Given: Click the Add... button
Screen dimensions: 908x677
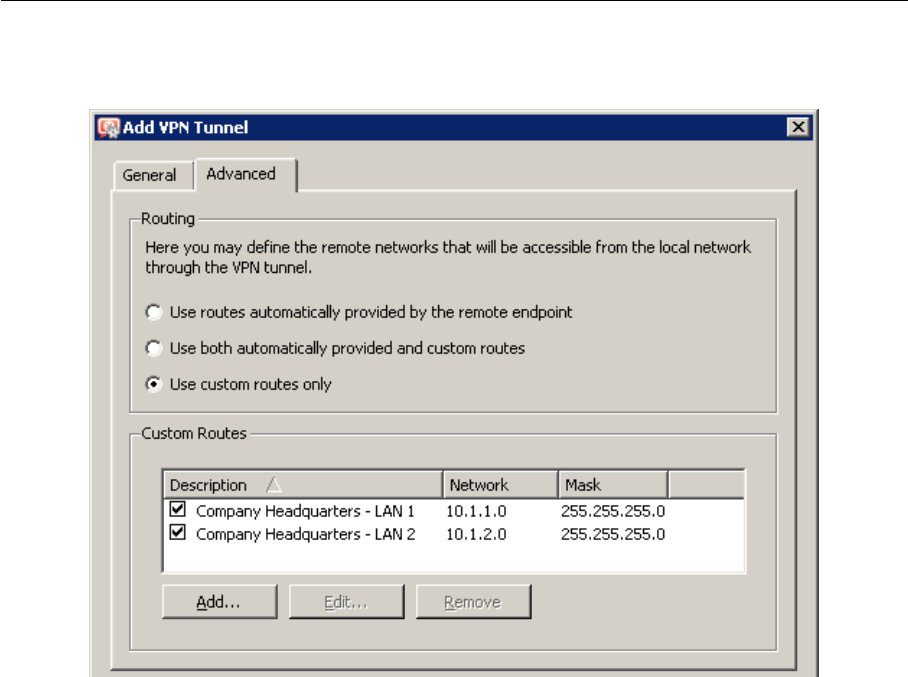Looking at the screenshot, I should coord(219,602).
